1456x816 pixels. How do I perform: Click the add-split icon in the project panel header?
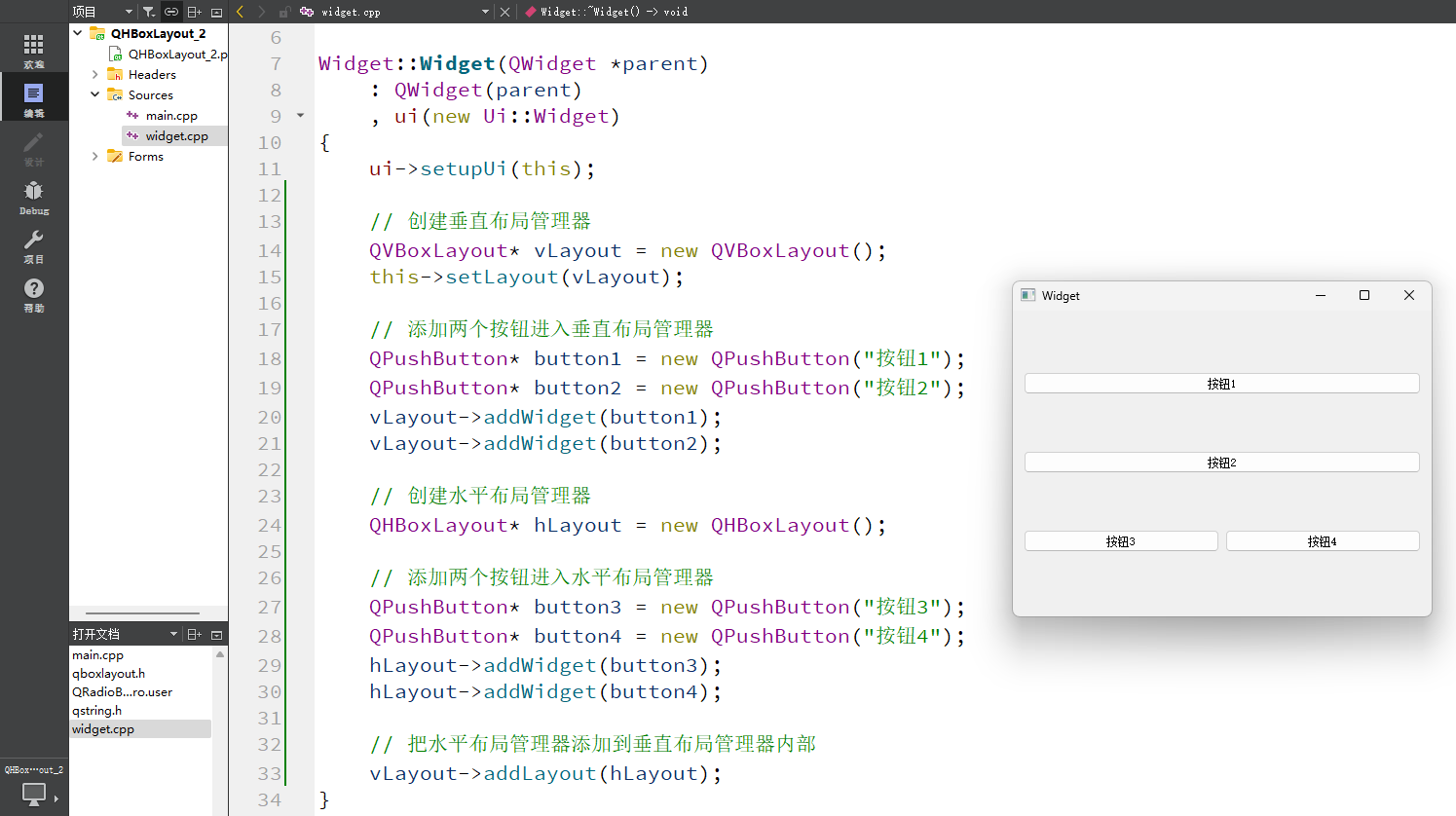click(194, 11)
